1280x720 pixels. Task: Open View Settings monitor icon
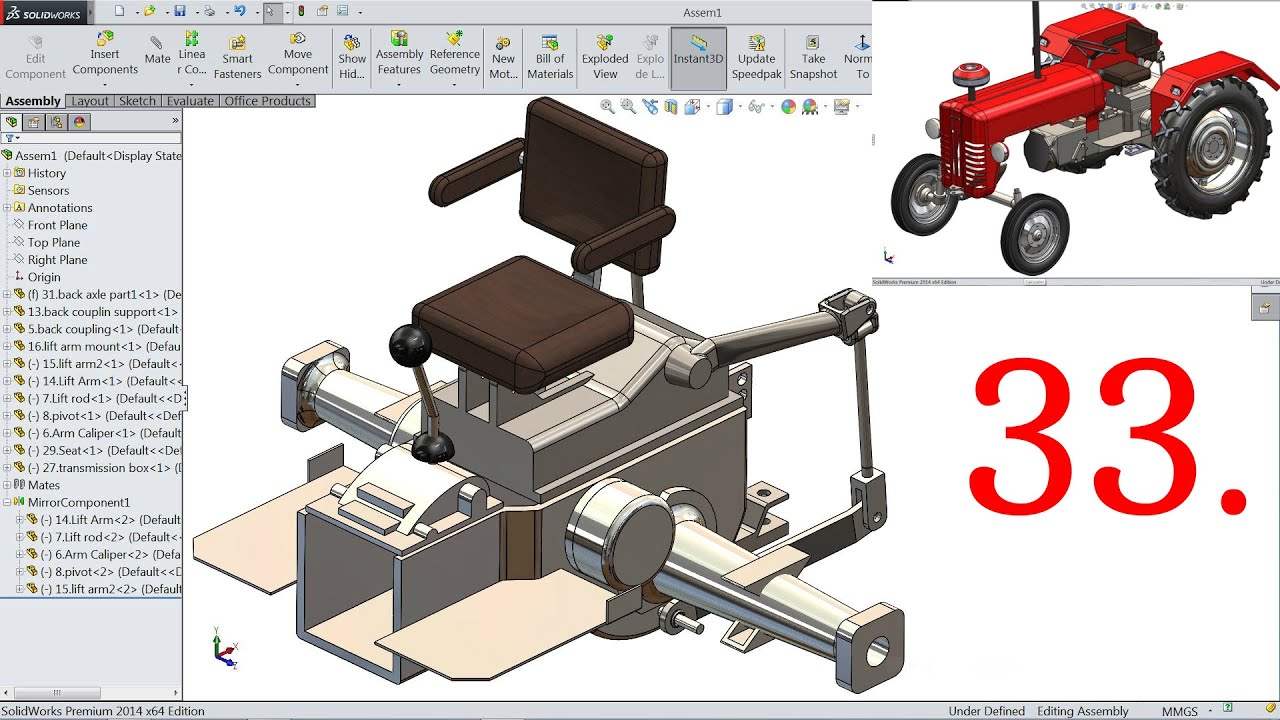pos(842,106)
